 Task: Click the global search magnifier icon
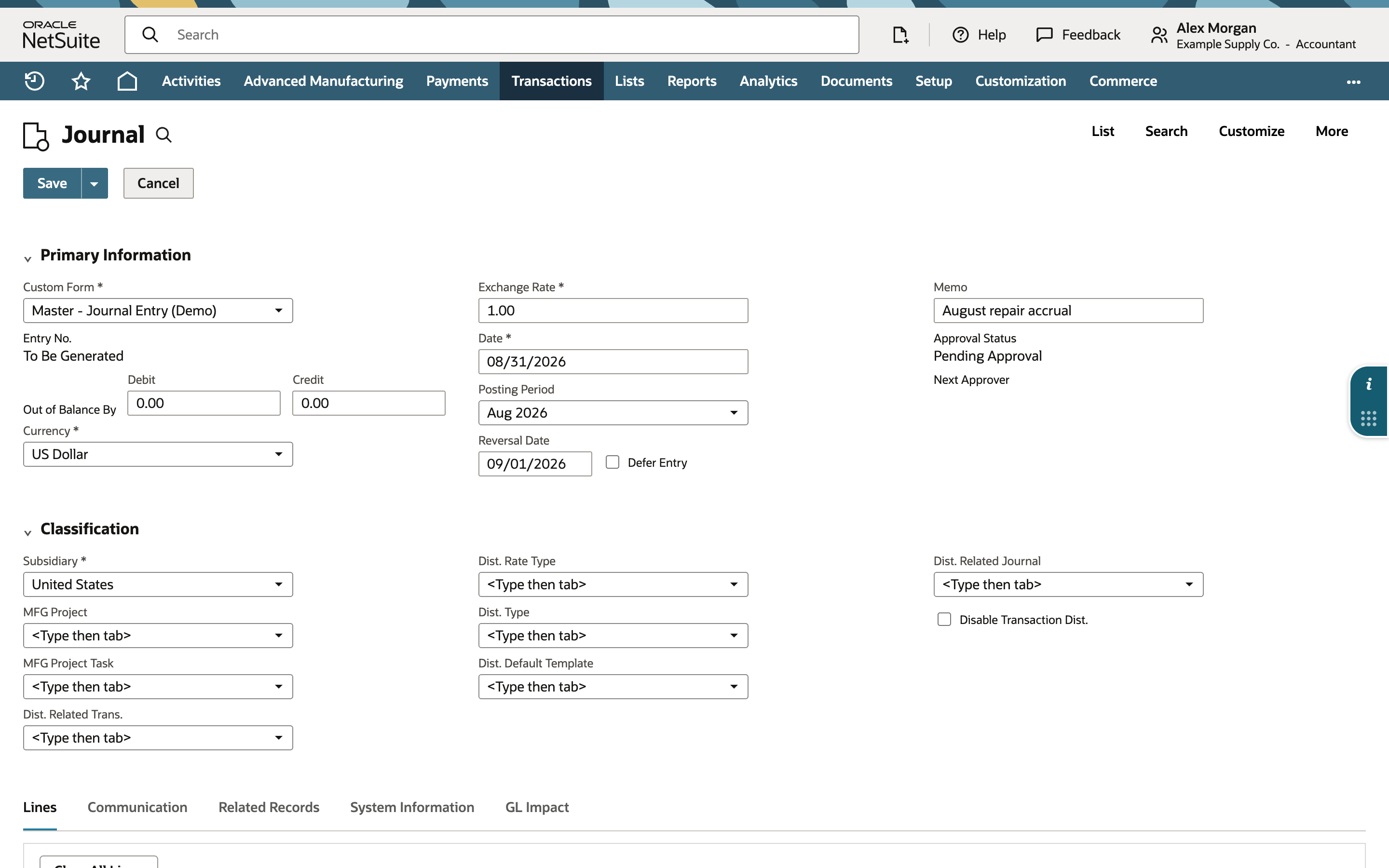coord(150,34)
